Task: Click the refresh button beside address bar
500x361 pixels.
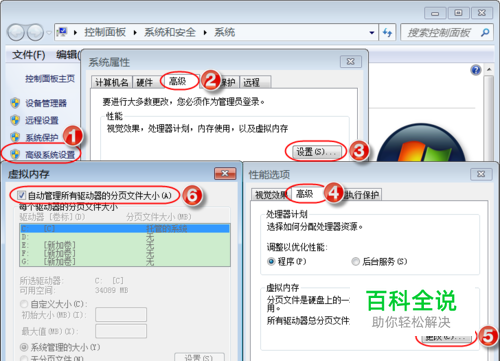Action: pos(387,32)
